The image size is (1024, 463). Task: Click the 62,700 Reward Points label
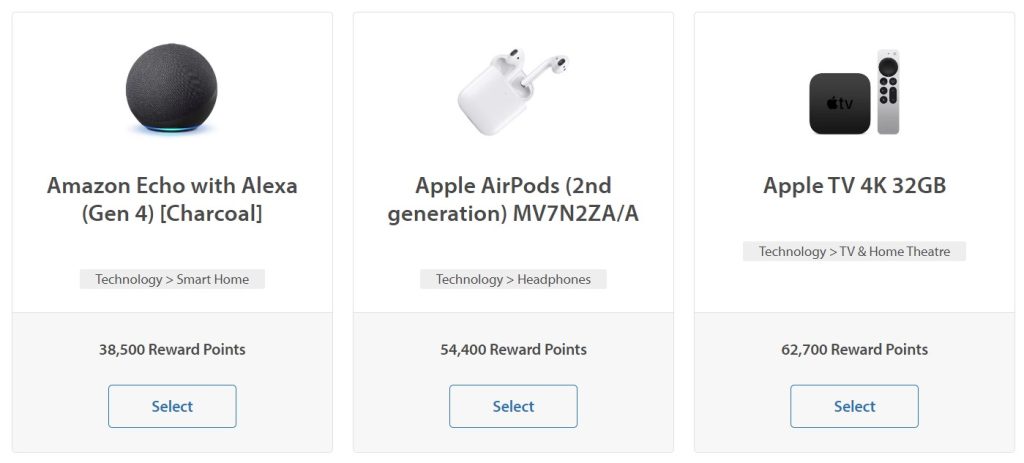(x=854, y=349)
